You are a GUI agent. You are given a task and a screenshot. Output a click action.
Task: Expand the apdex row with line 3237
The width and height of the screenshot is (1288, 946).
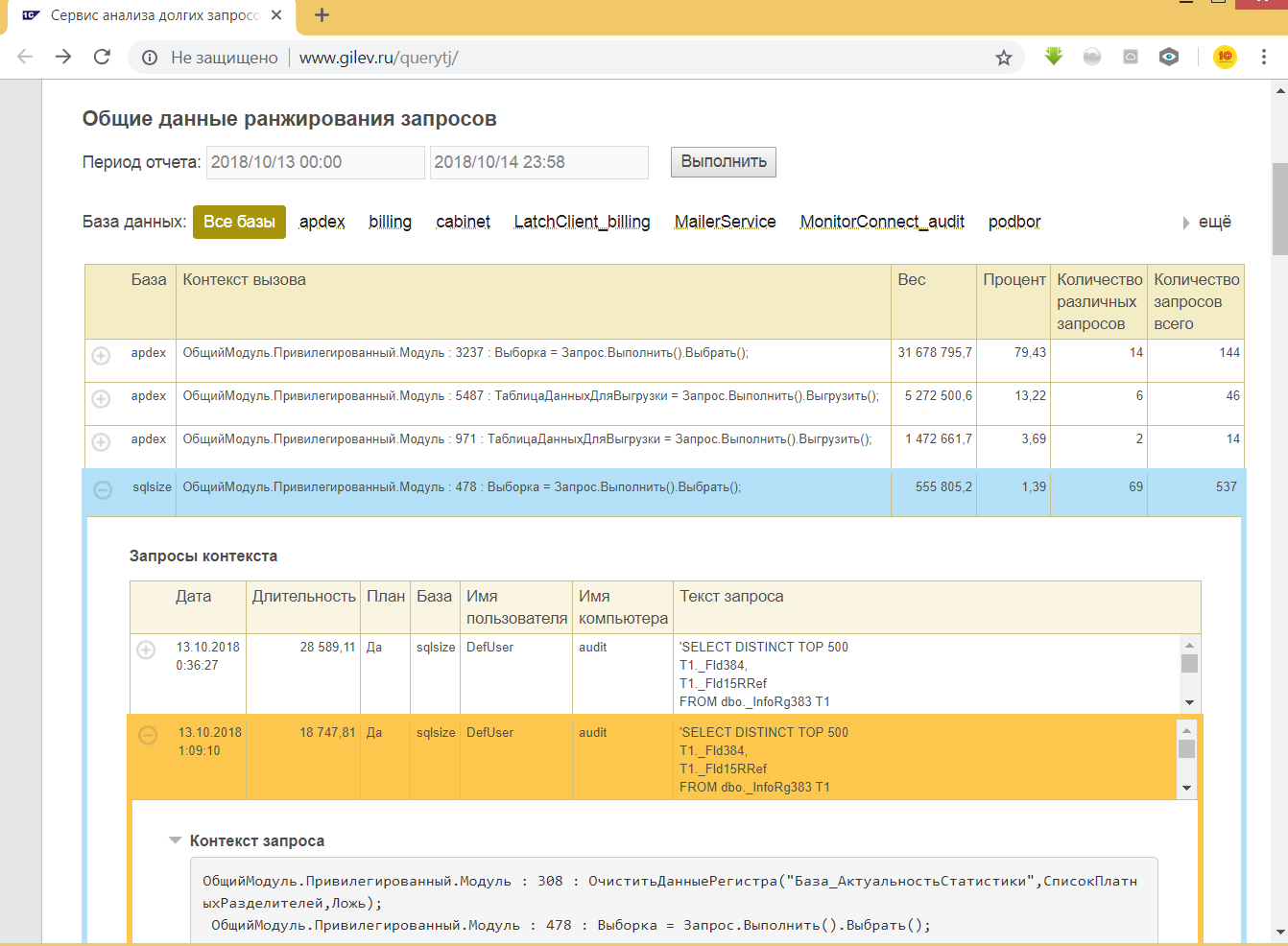point(101,356)
